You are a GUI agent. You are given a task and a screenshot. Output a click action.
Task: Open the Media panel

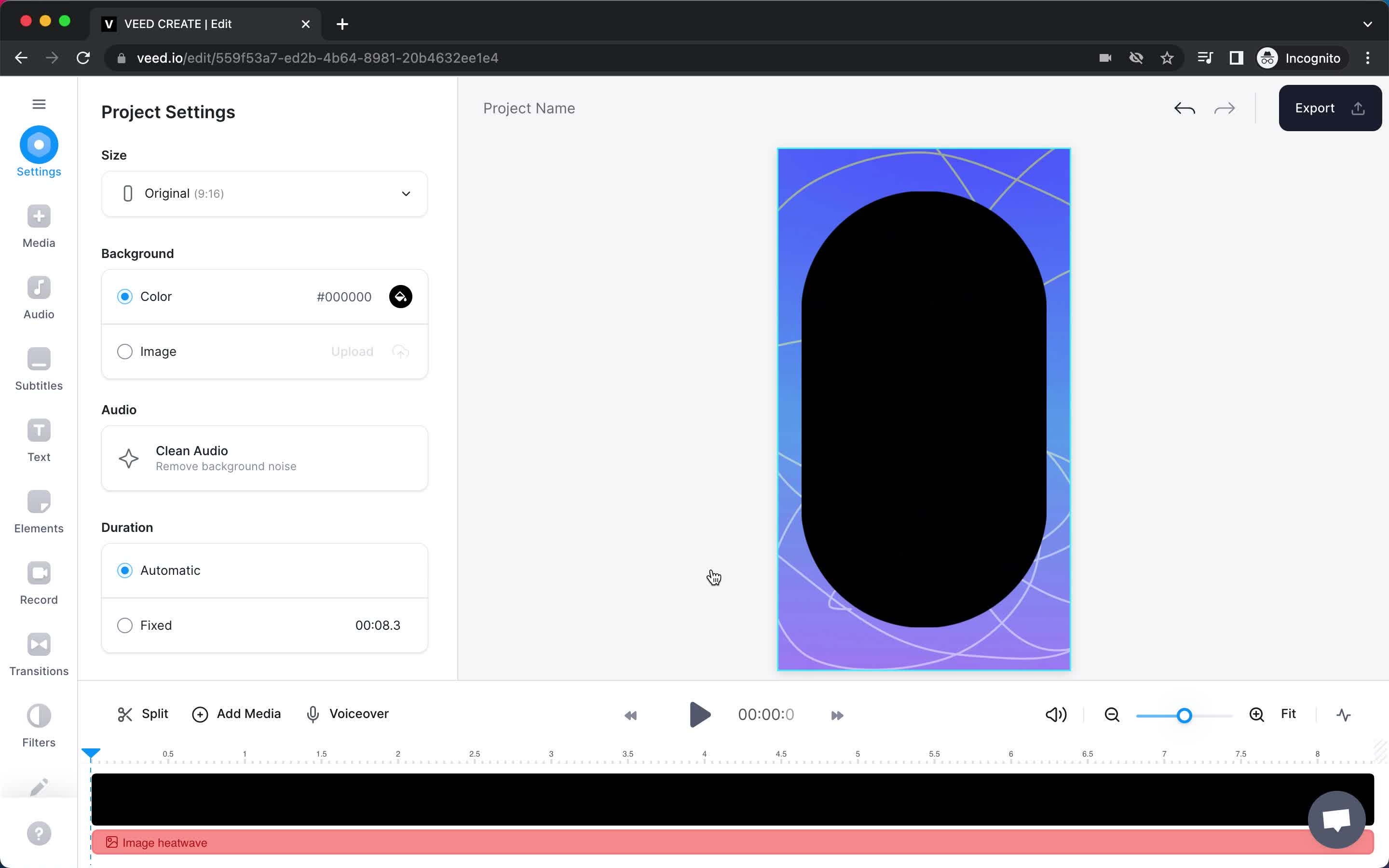(39, 226)
